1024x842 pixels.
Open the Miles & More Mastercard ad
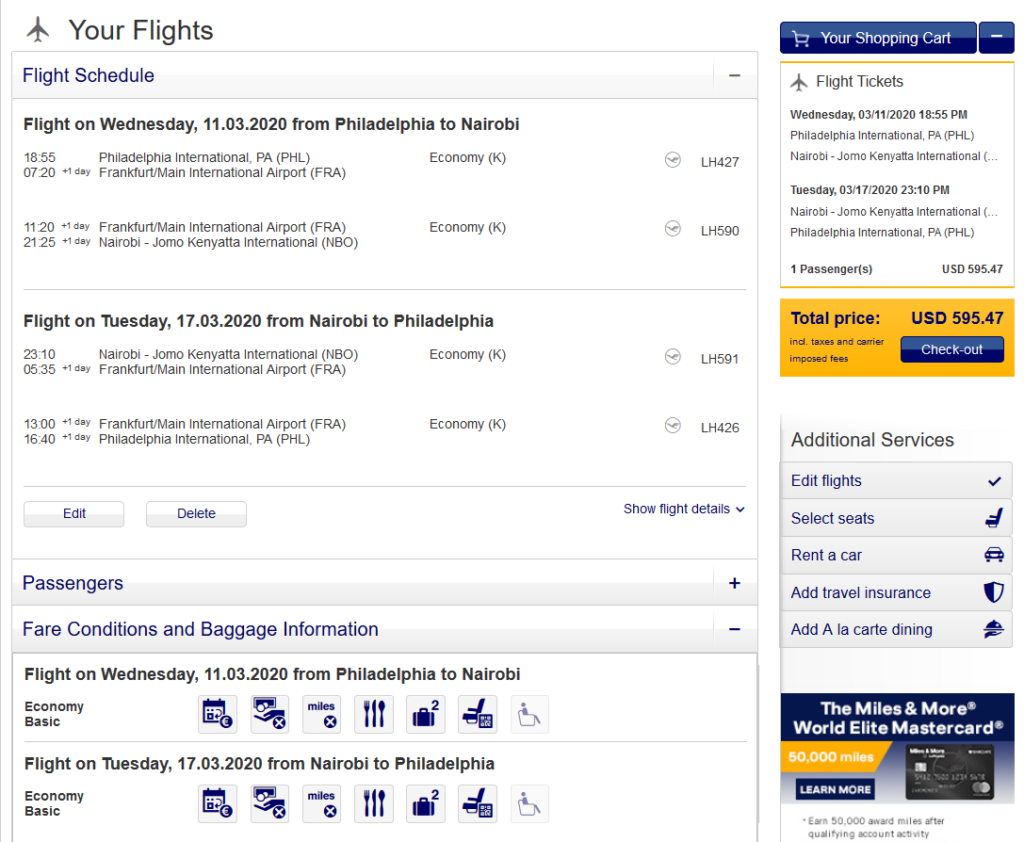pos(897,749)
